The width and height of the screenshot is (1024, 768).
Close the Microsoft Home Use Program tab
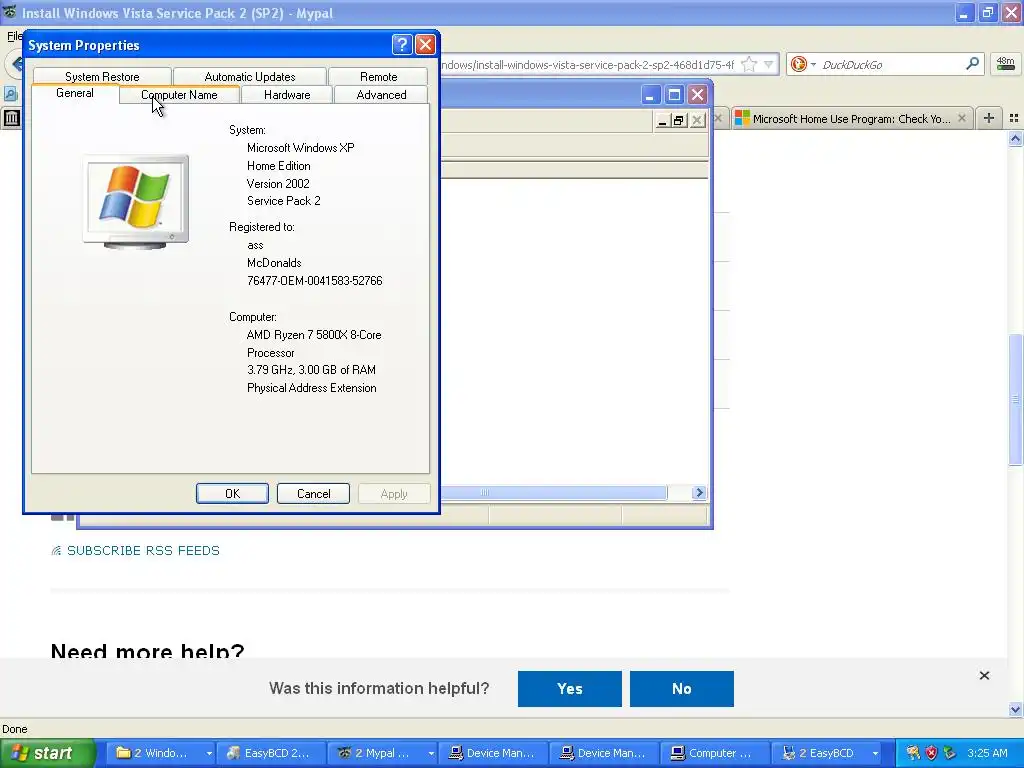point(961,118)
